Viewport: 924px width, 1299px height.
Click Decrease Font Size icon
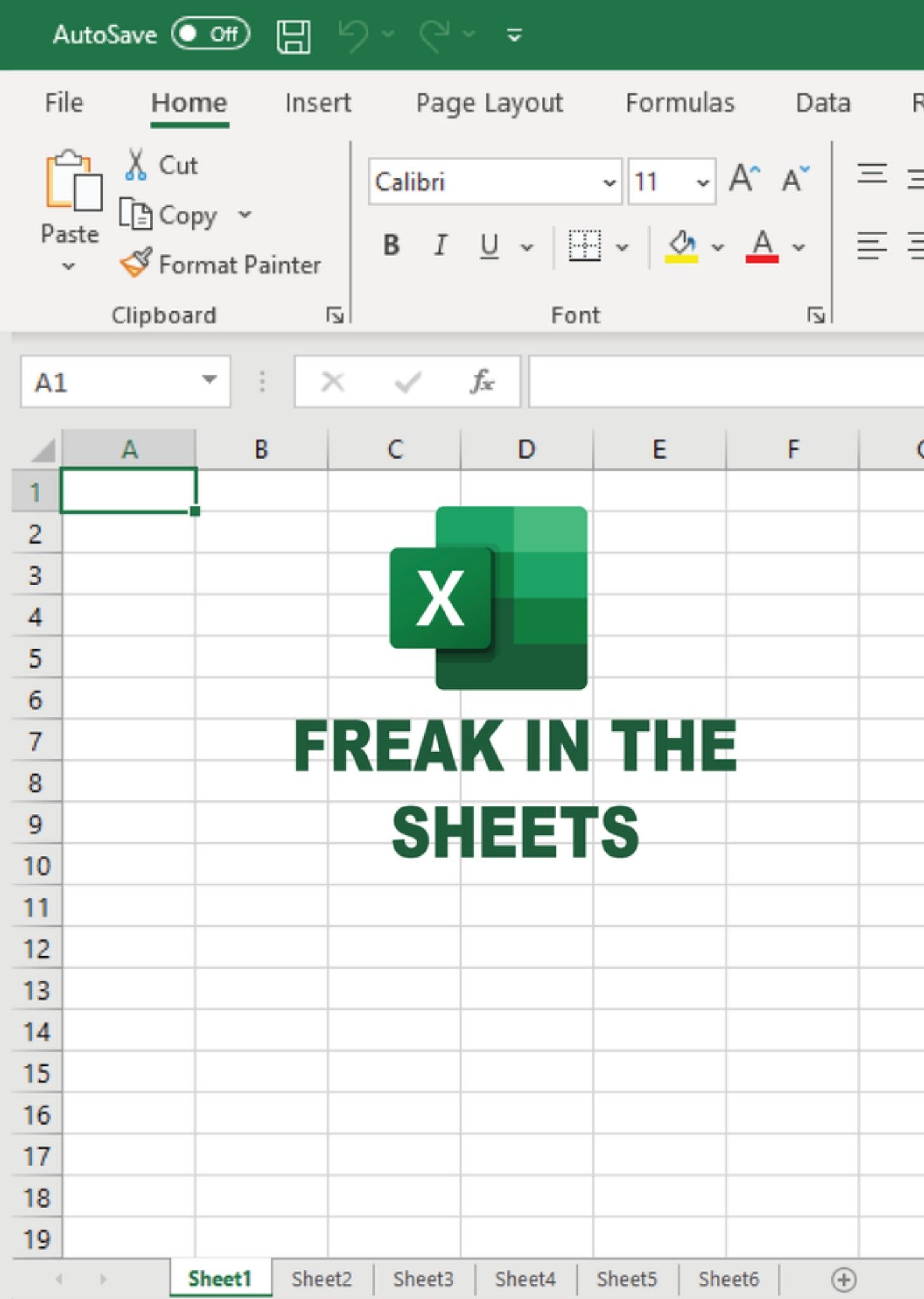click(x=795, y=178)
